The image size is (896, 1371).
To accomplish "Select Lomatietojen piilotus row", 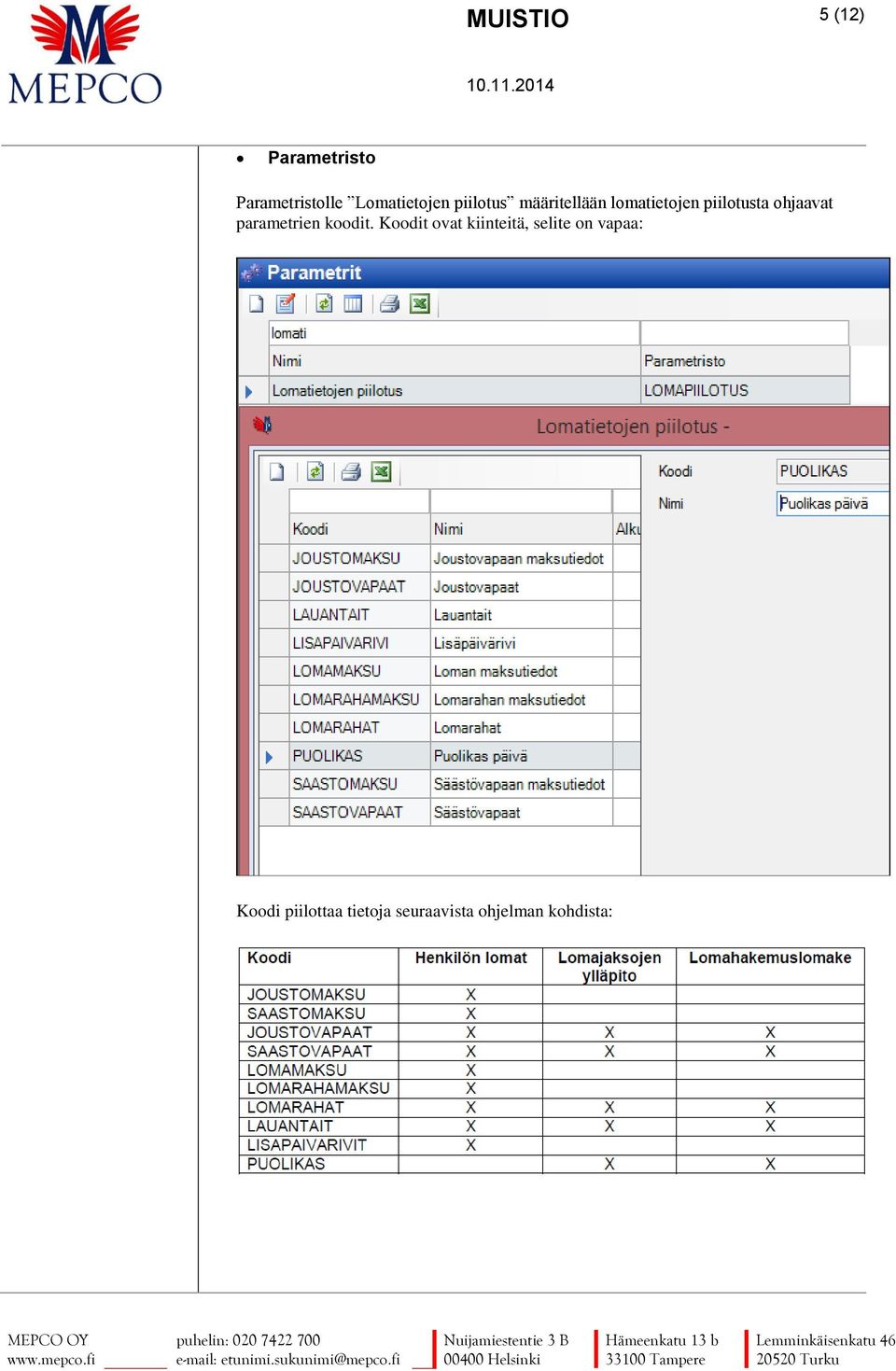I will [545, 391].
